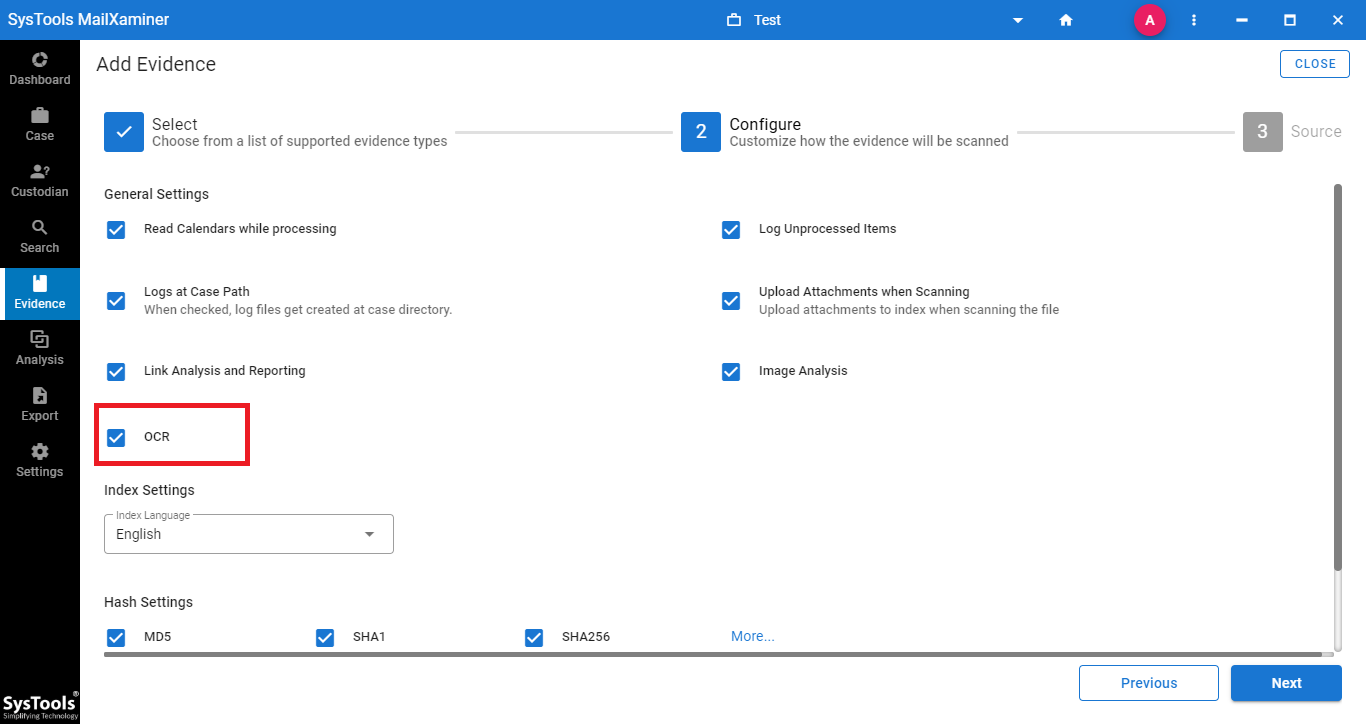Click the More... hash settings link
Screen dimensions: 1366x724
point(753,636)
